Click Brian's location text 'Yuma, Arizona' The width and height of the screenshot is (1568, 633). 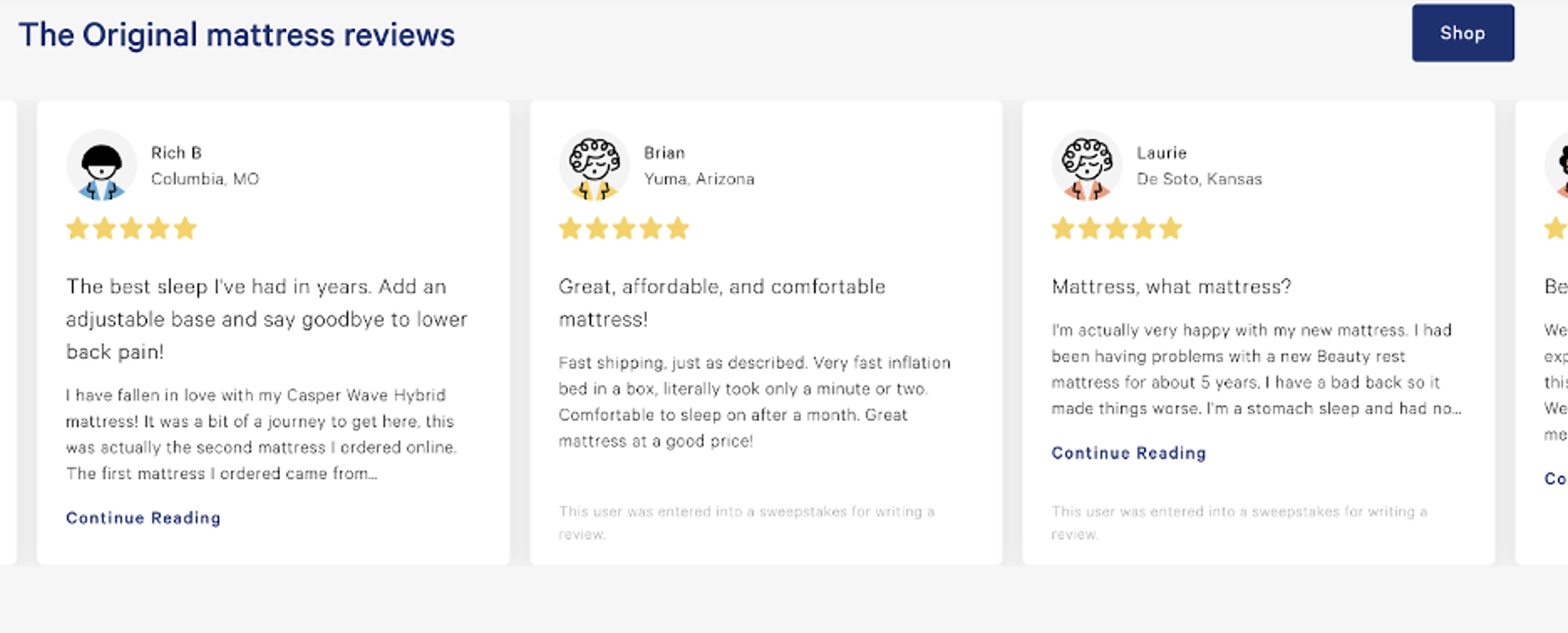[x=699, y=179]
